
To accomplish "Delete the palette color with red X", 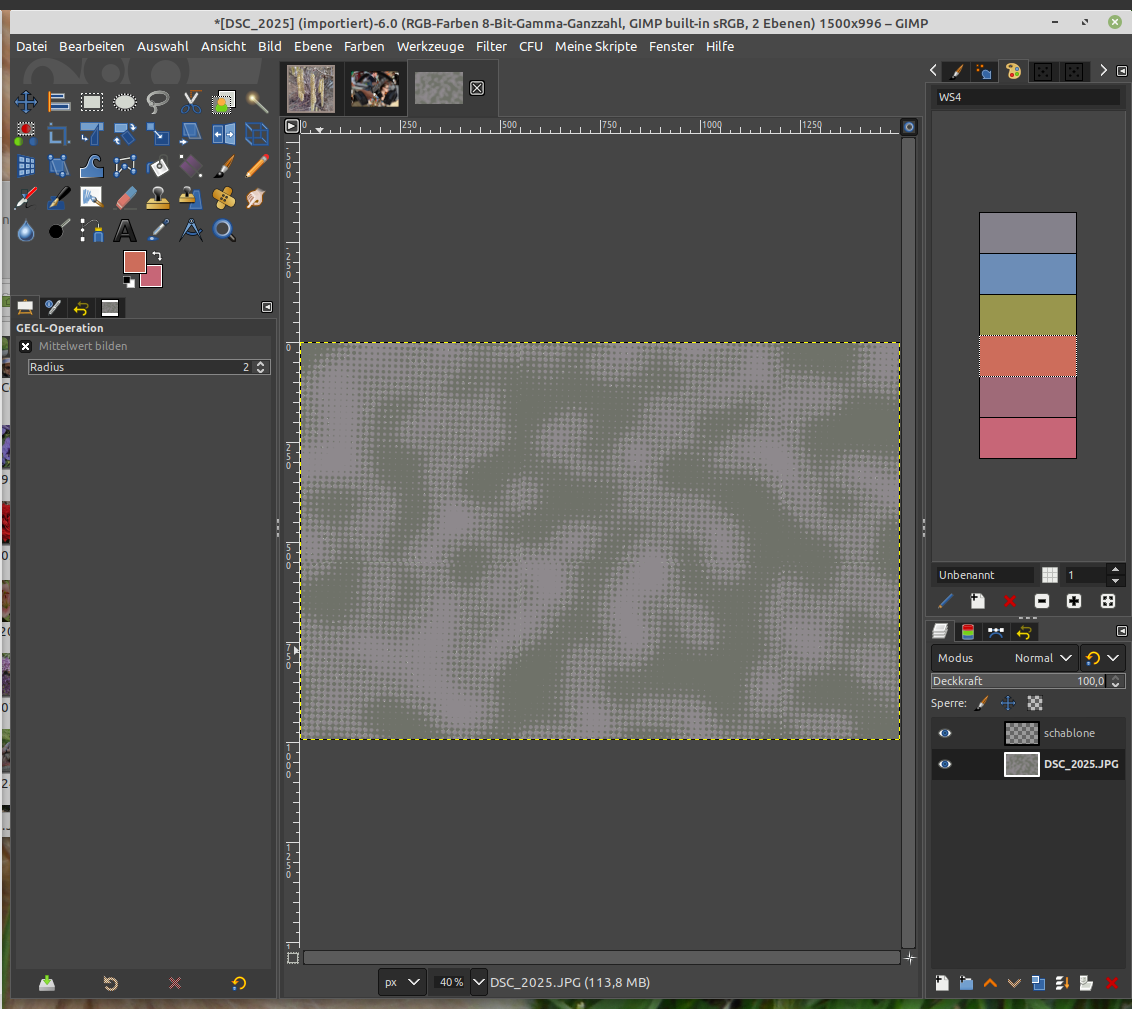I will [x=1009, y=601].
